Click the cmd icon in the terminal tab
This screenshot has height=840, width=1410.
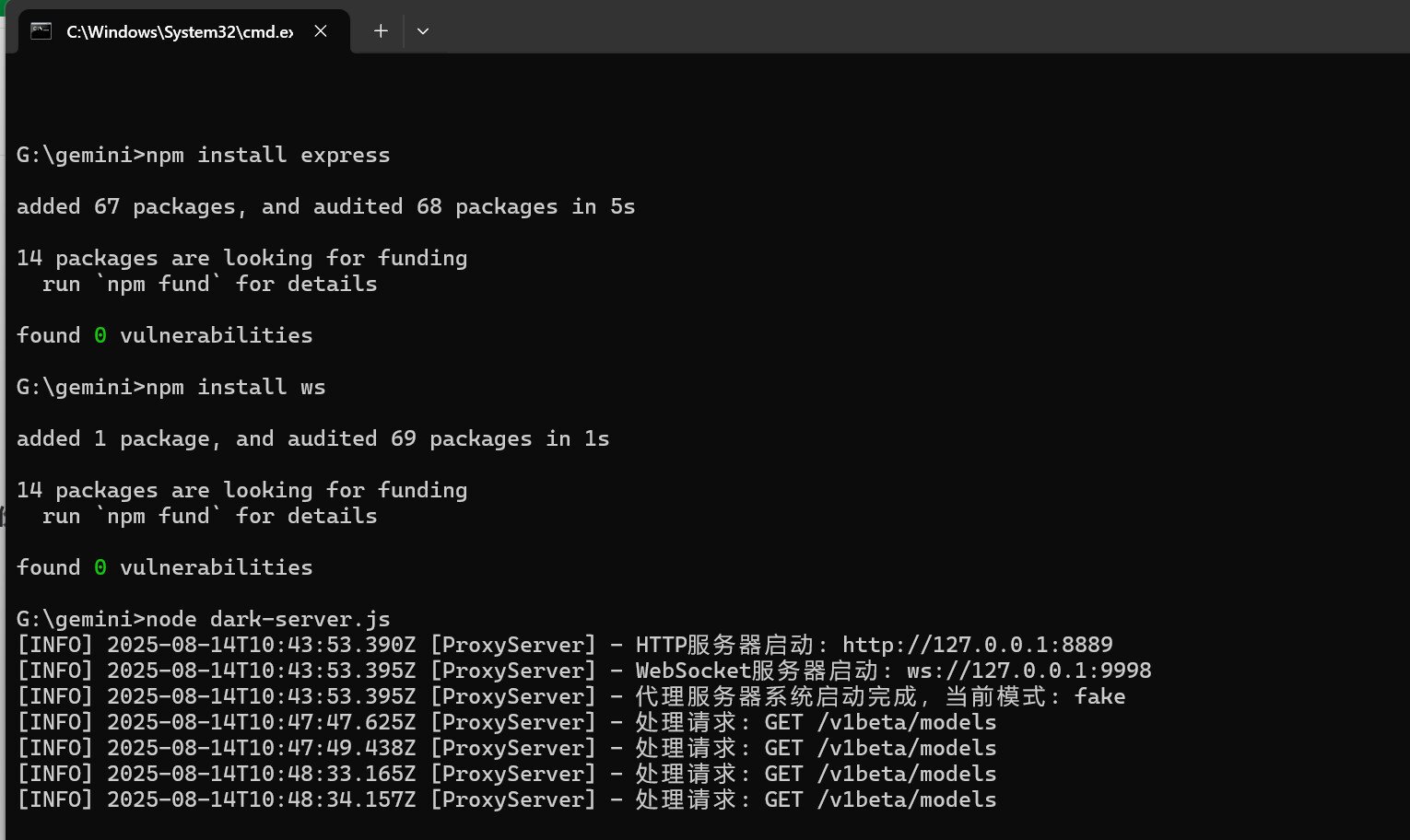tap(41, 31)
